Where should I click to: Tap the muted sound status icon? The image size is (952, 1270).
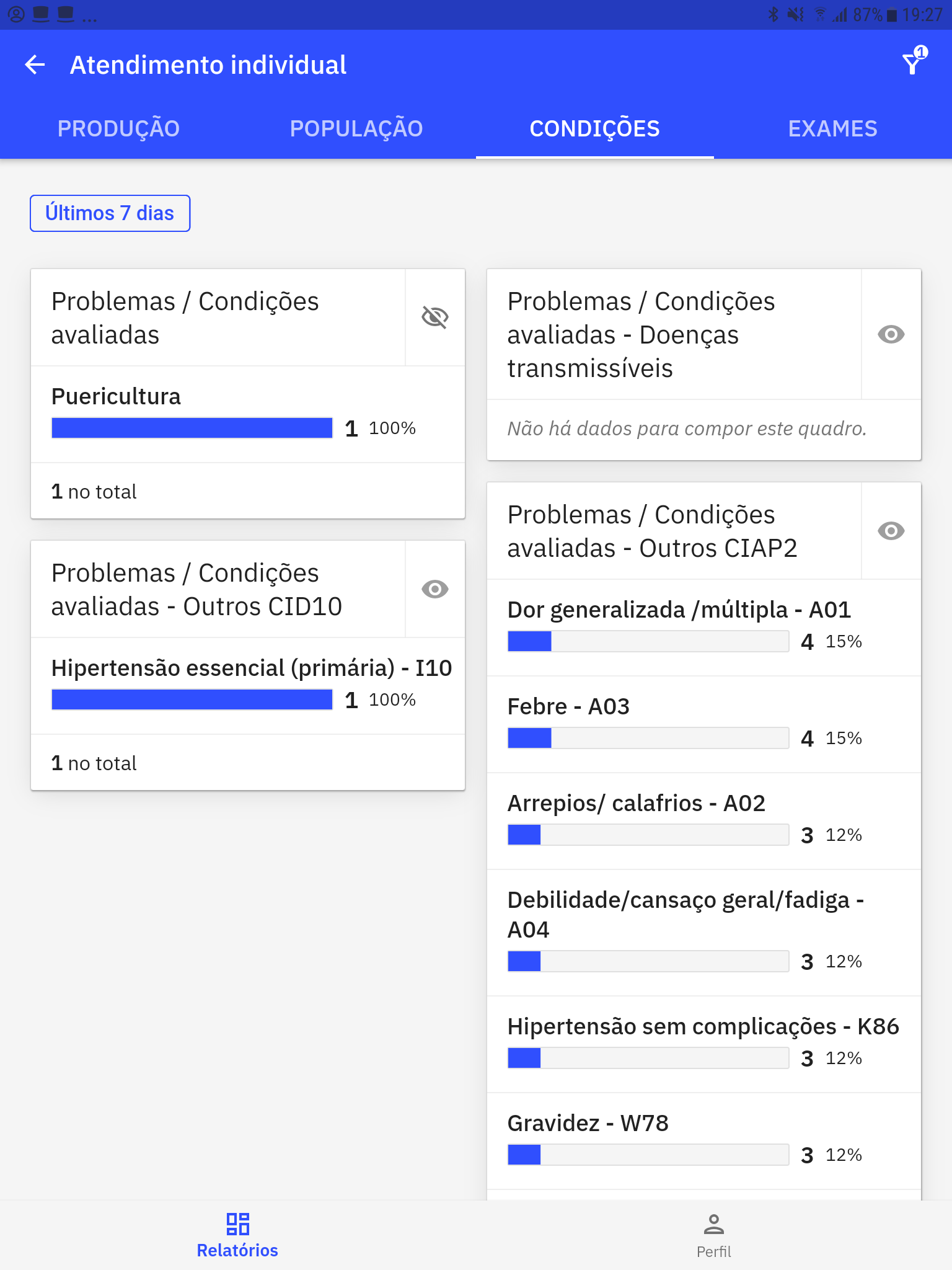[795, 14]
